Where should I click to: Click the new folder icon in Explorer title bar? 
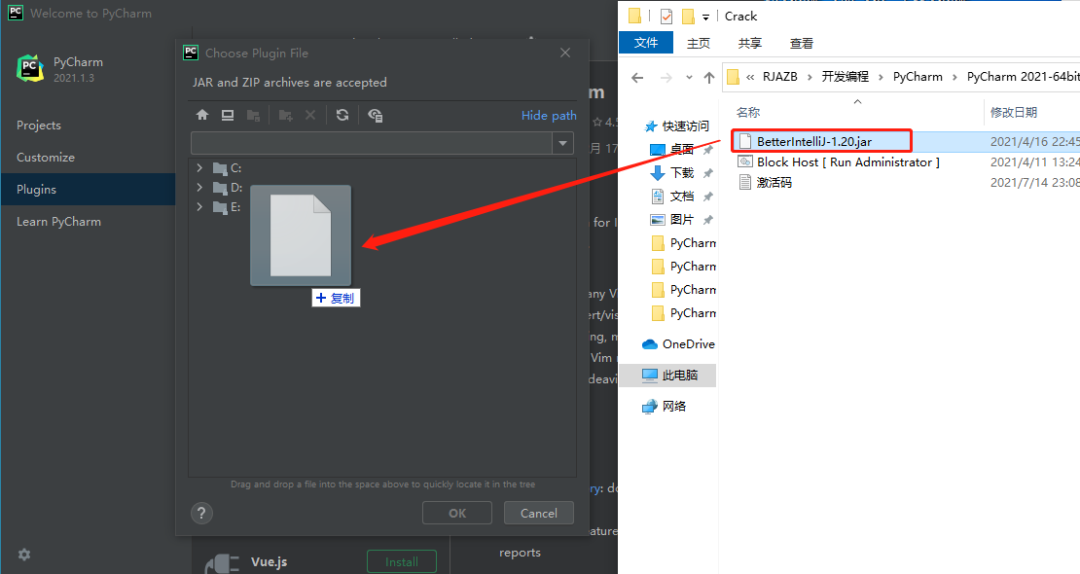[x=687, y=16]
